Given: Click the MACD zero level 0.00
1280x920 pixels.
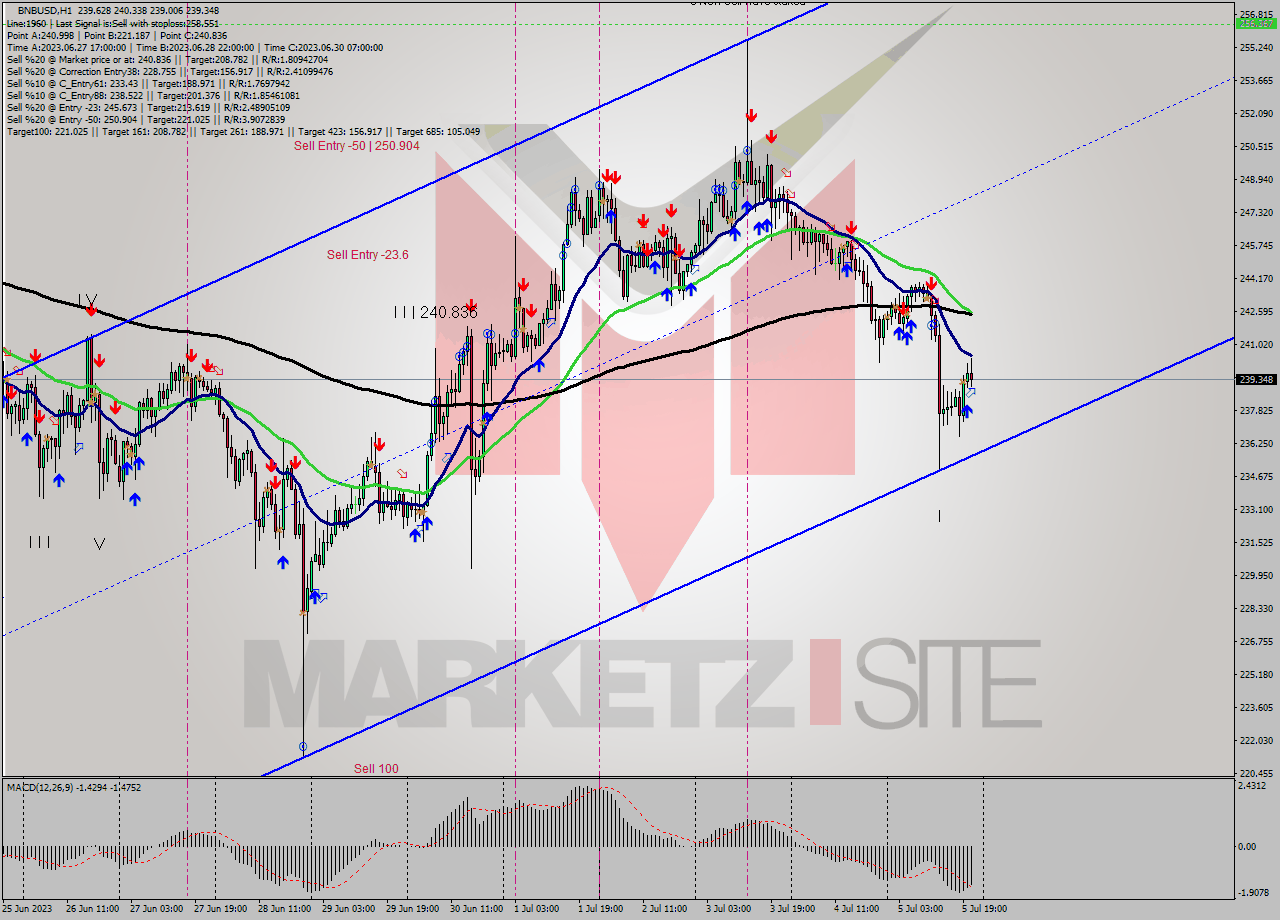Looking at the screenshot, I should click(1248, 846).
